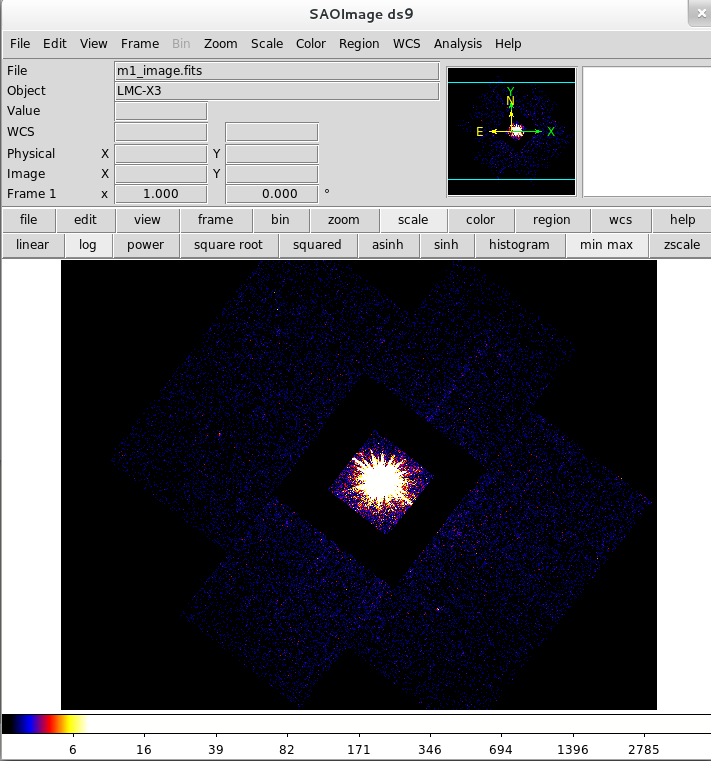The height and width of the screenshot is (761, 711).
Task: Open the Zoom menu
Action: tap(220, 44)
